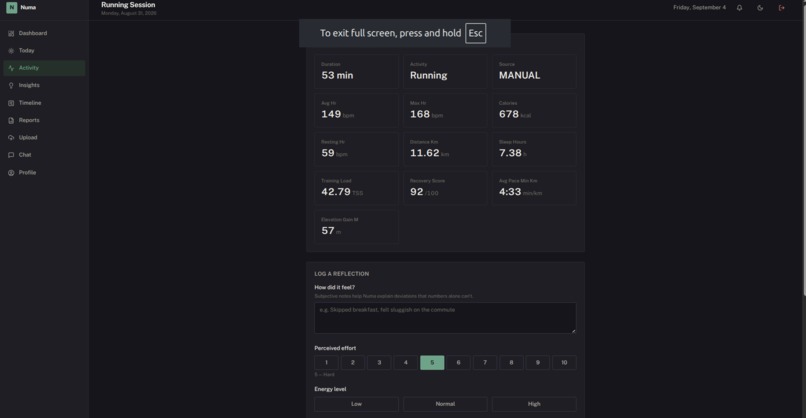Set perceived effort to 8
The image size is (806, 418).
[511, 362]
